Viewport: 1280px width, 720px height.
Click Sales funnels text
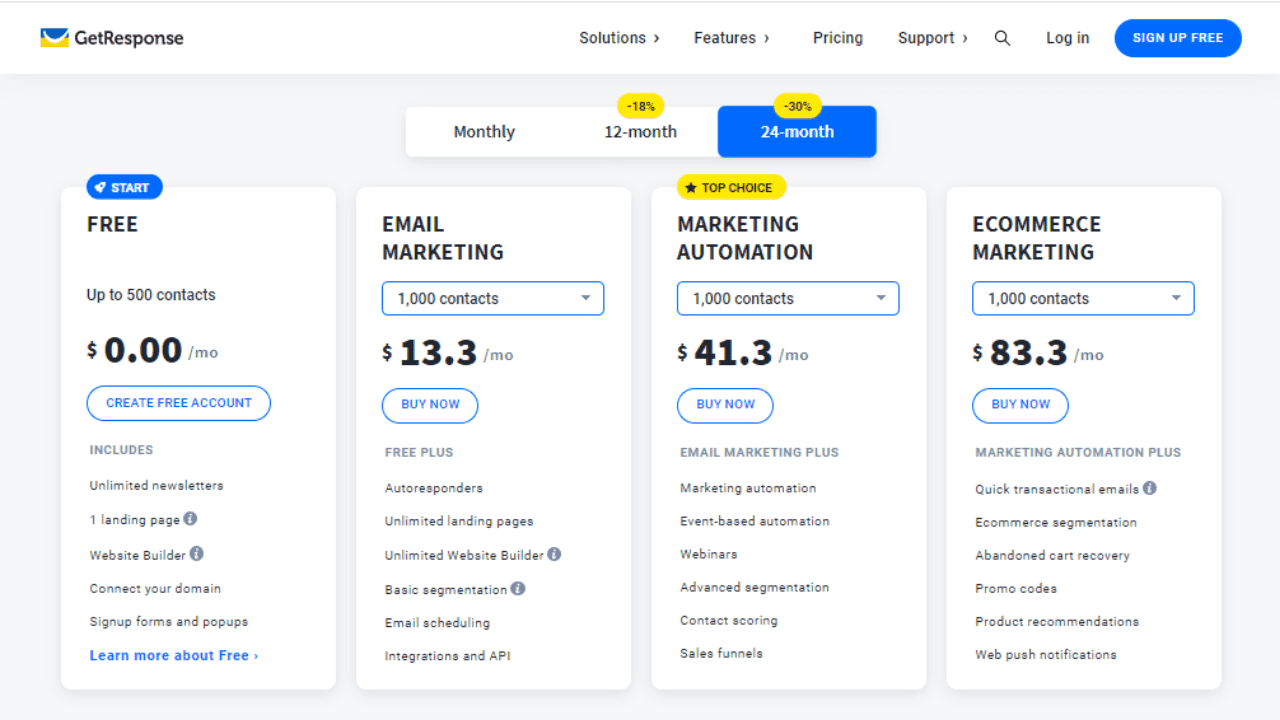tap(721, 653)
